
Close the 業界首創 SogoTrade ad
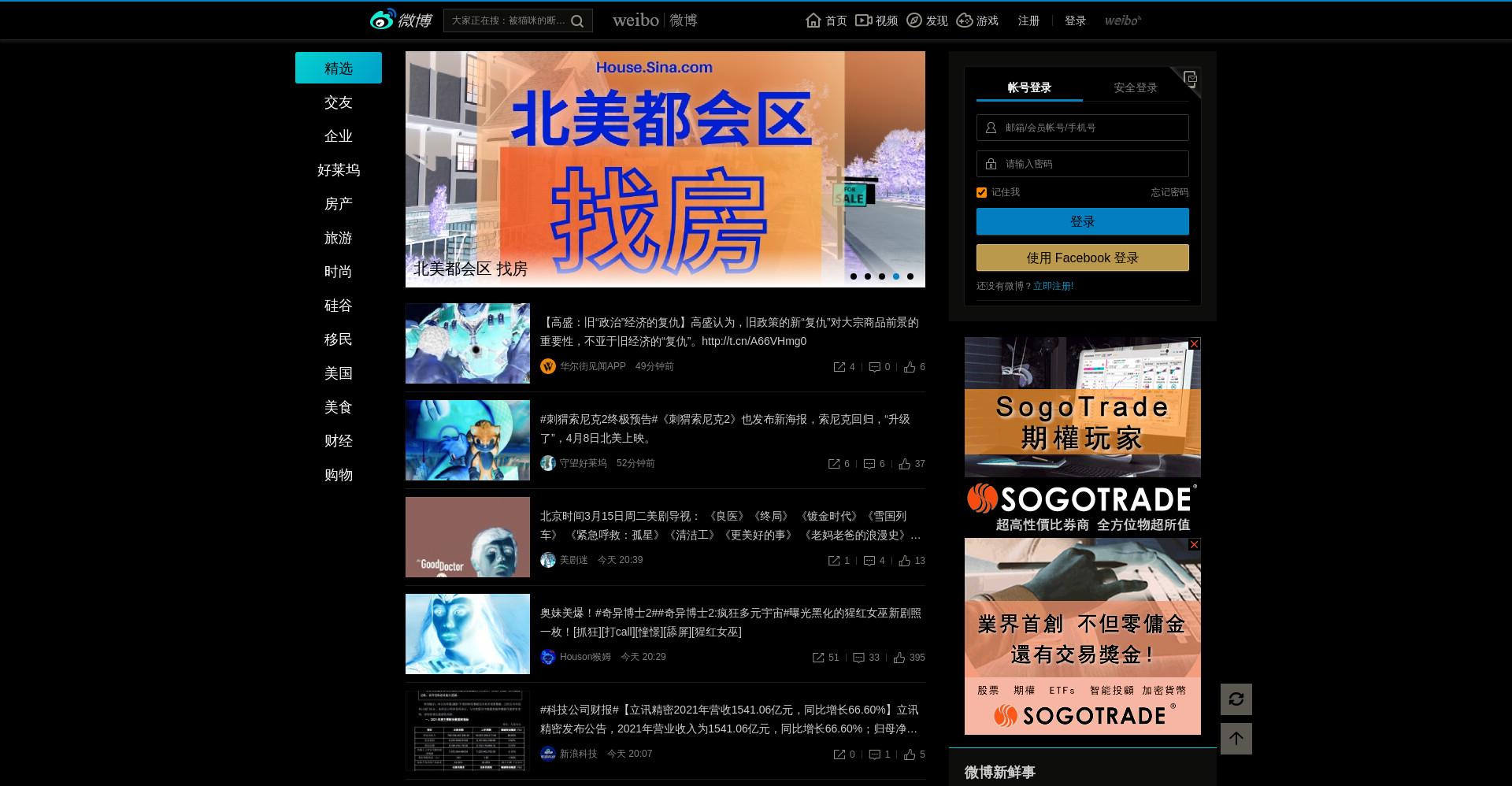click(x=1194, y=545)
